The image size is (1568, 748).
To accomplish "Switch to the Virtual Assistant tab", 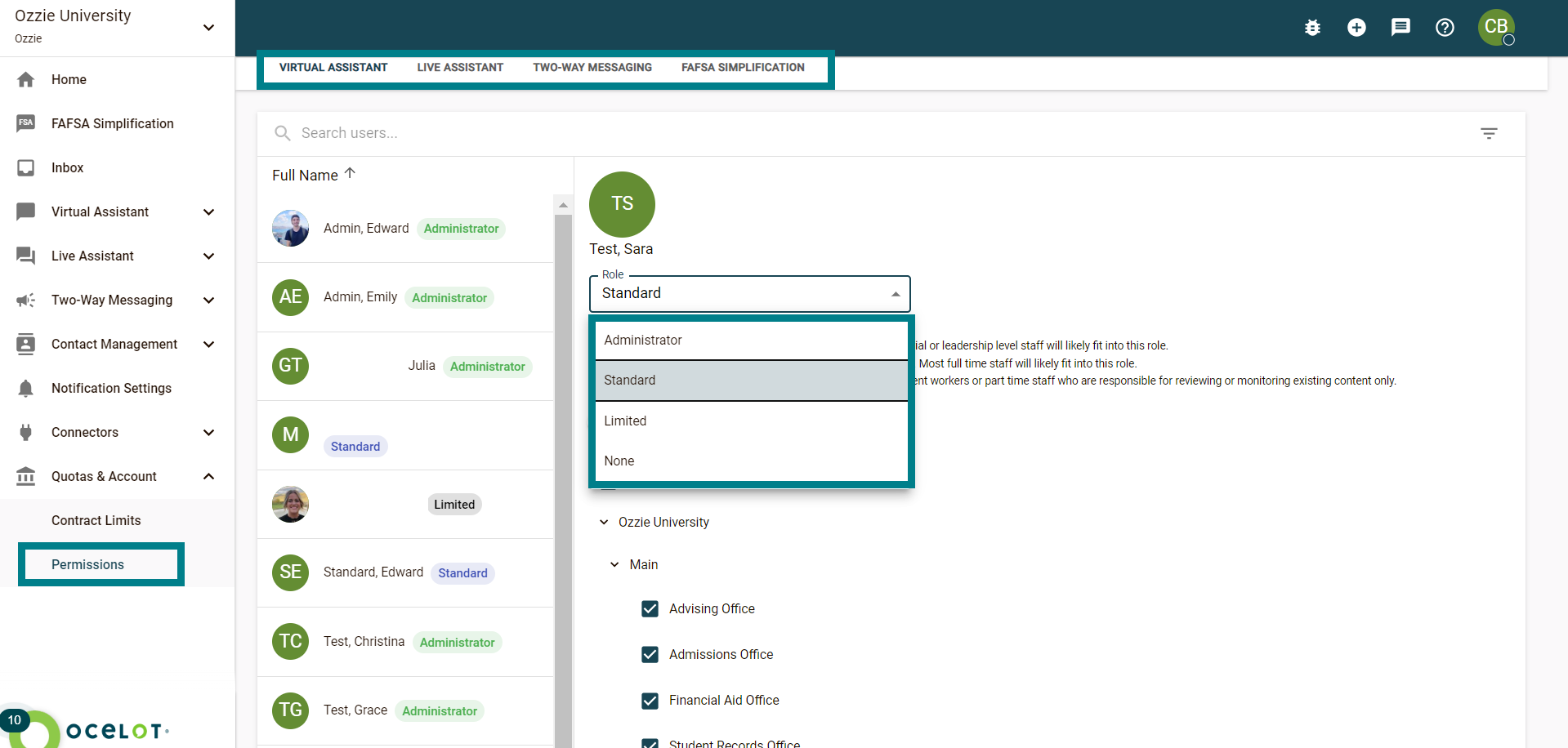I will click(333, 68).
